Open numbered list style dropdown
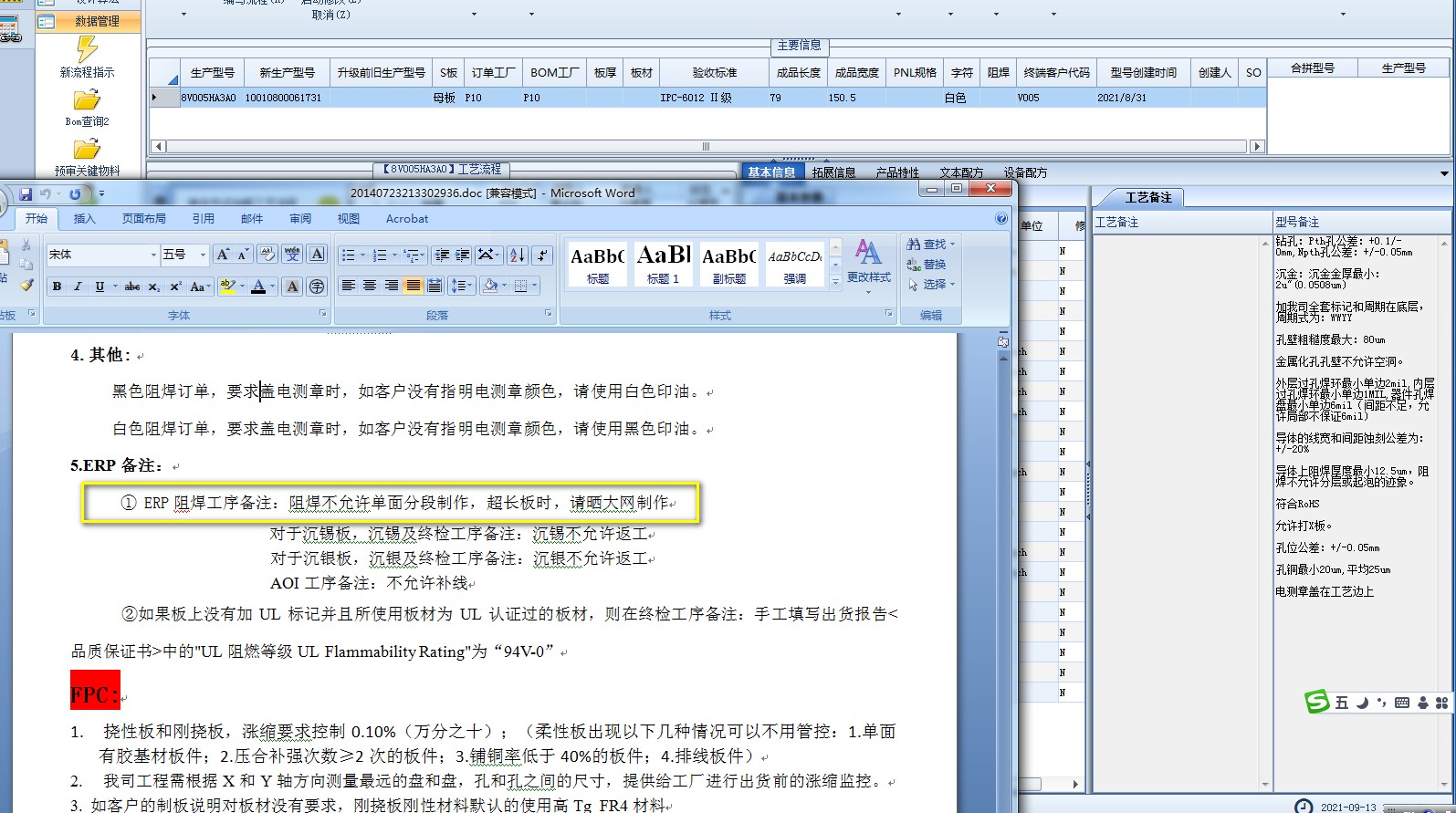Viewport: 1456px width, 813px height. [394, 255]
